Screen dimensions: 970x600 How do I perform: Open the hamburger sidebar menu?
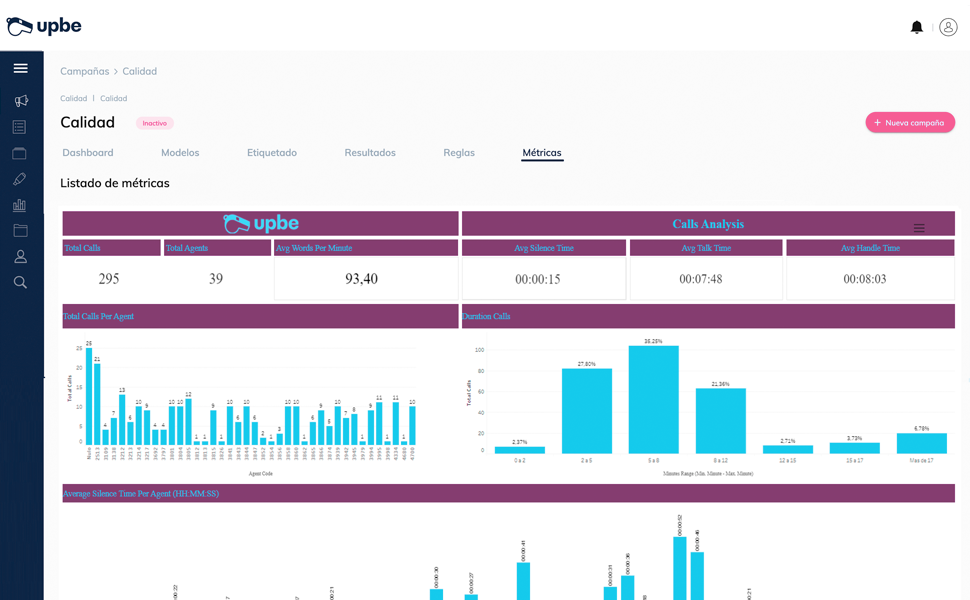point(20,68)
